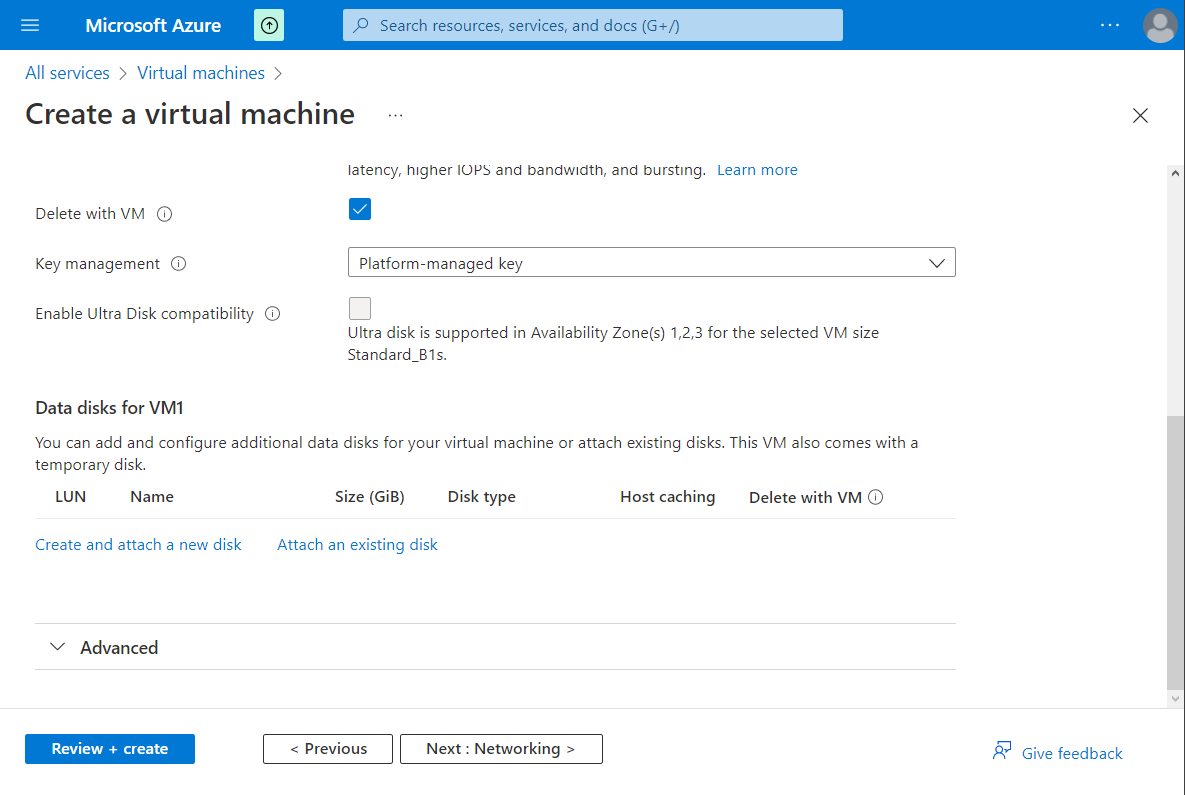Click the Data disks for VM1 heading
This screenshot has width=1185, height=795.
(110, 408)
